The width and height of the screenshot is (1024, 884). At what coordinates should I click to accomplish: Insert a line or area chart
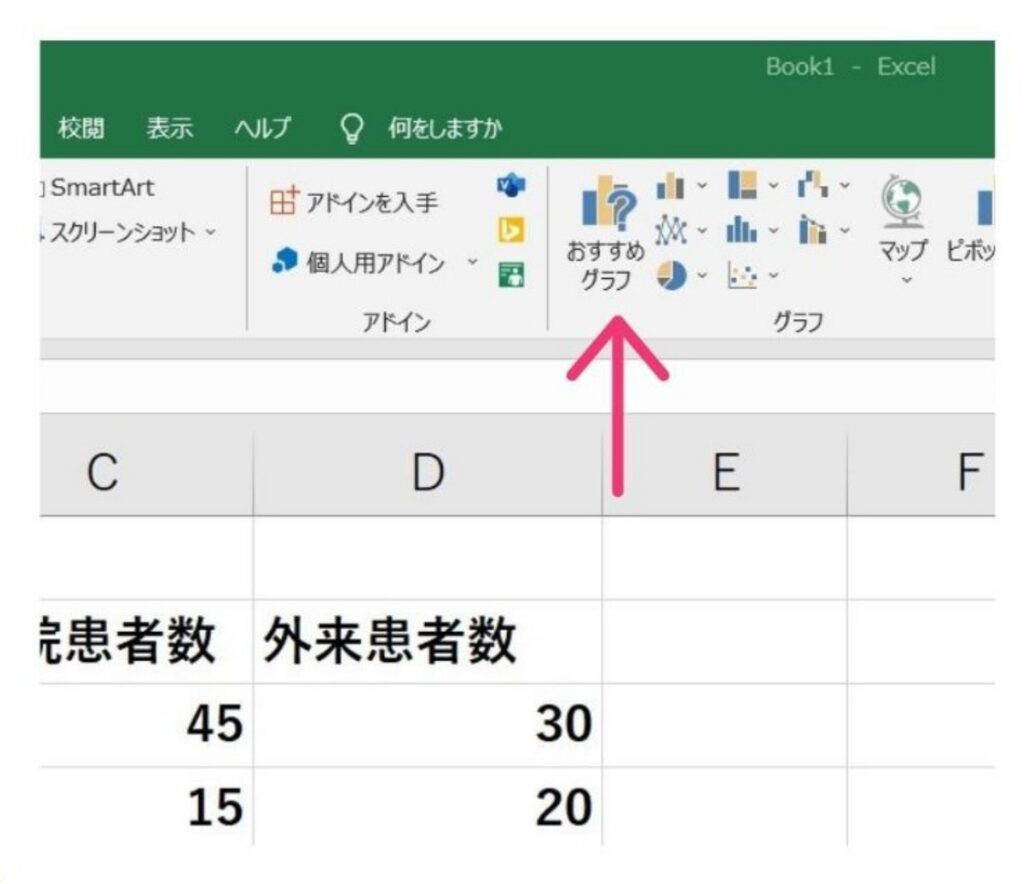click(671, 230)
